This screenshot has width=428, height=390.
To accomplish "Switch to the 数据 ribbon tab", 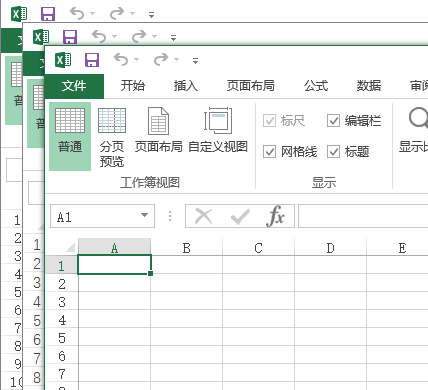I will click(x=369, y=86).
